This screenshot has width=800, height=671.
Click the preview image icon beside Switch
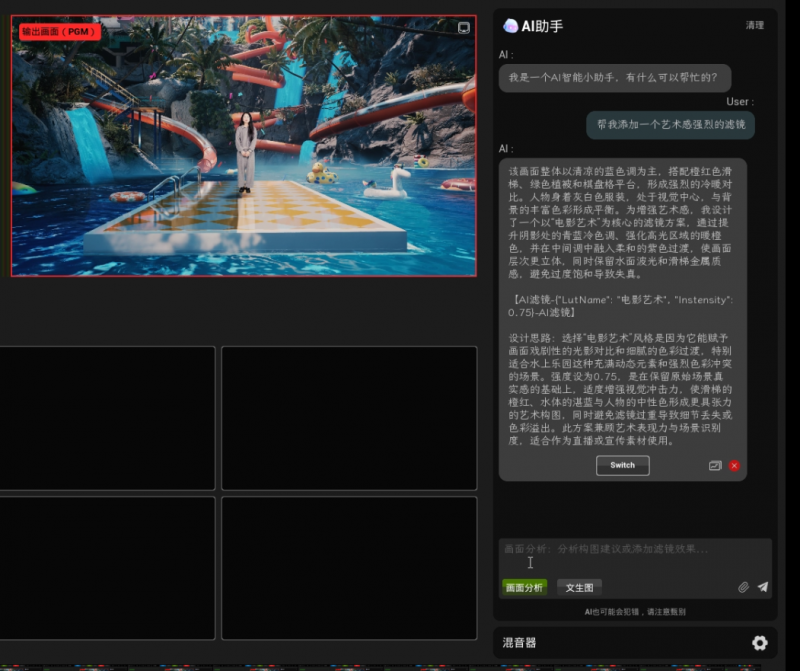click(x=715, y=466)
